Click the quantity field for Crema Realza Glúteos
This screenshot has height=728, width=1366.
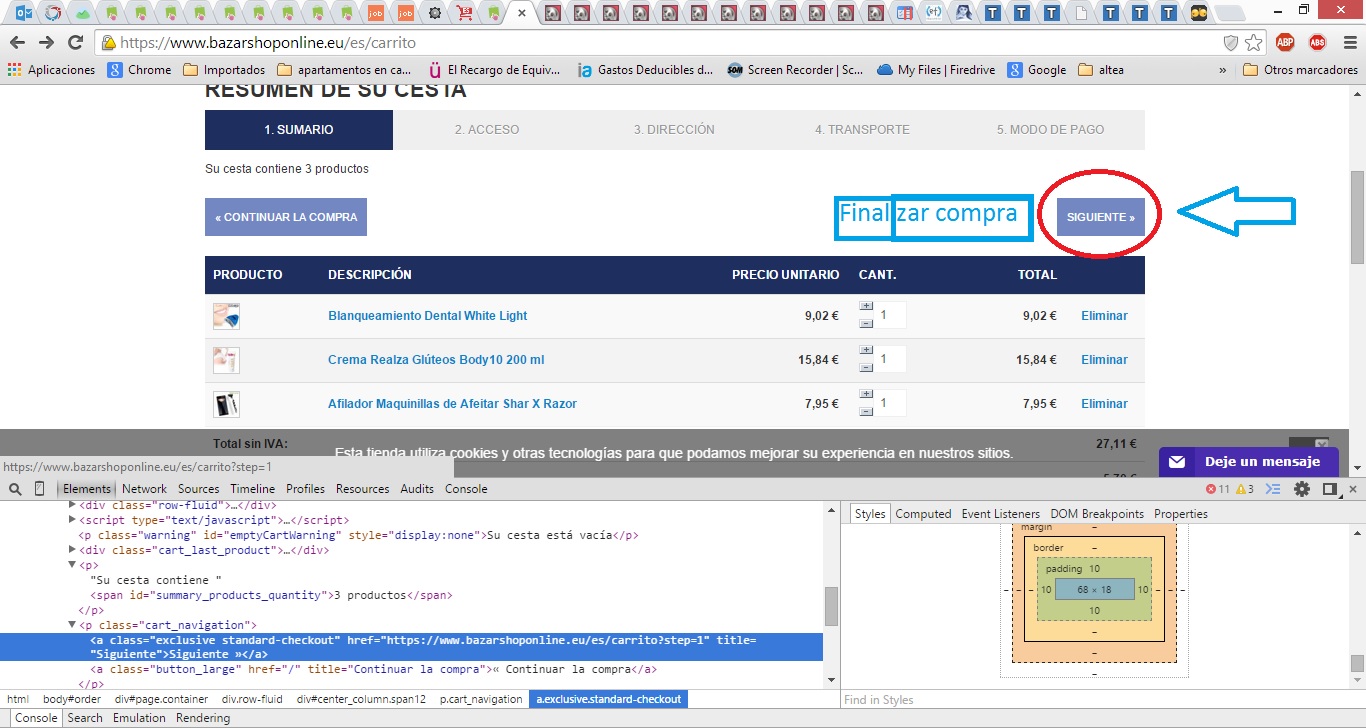891,359
